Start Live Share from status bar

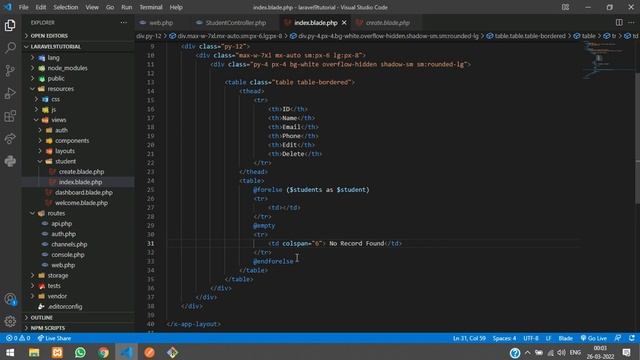pos(54,338)
